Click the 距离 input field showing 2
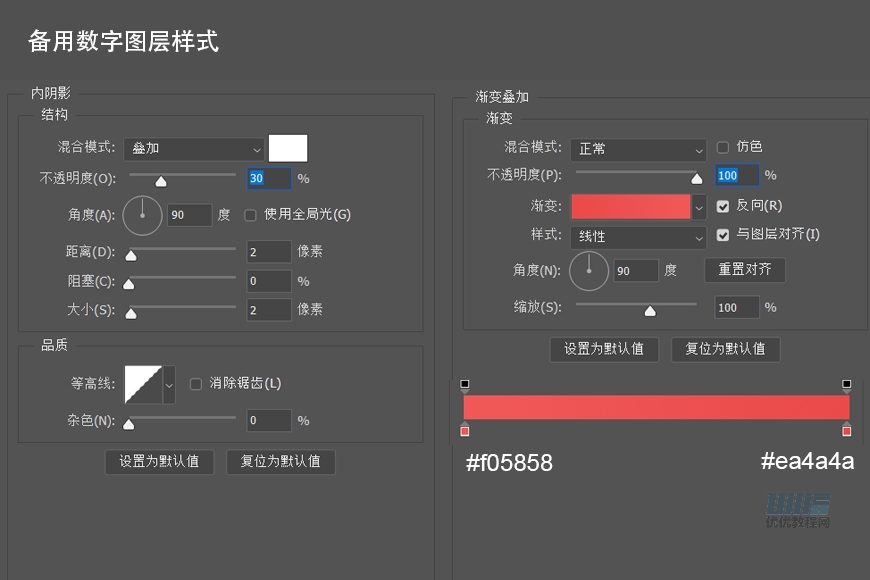This screenshot has height=580, width=870. click(268, 252)
